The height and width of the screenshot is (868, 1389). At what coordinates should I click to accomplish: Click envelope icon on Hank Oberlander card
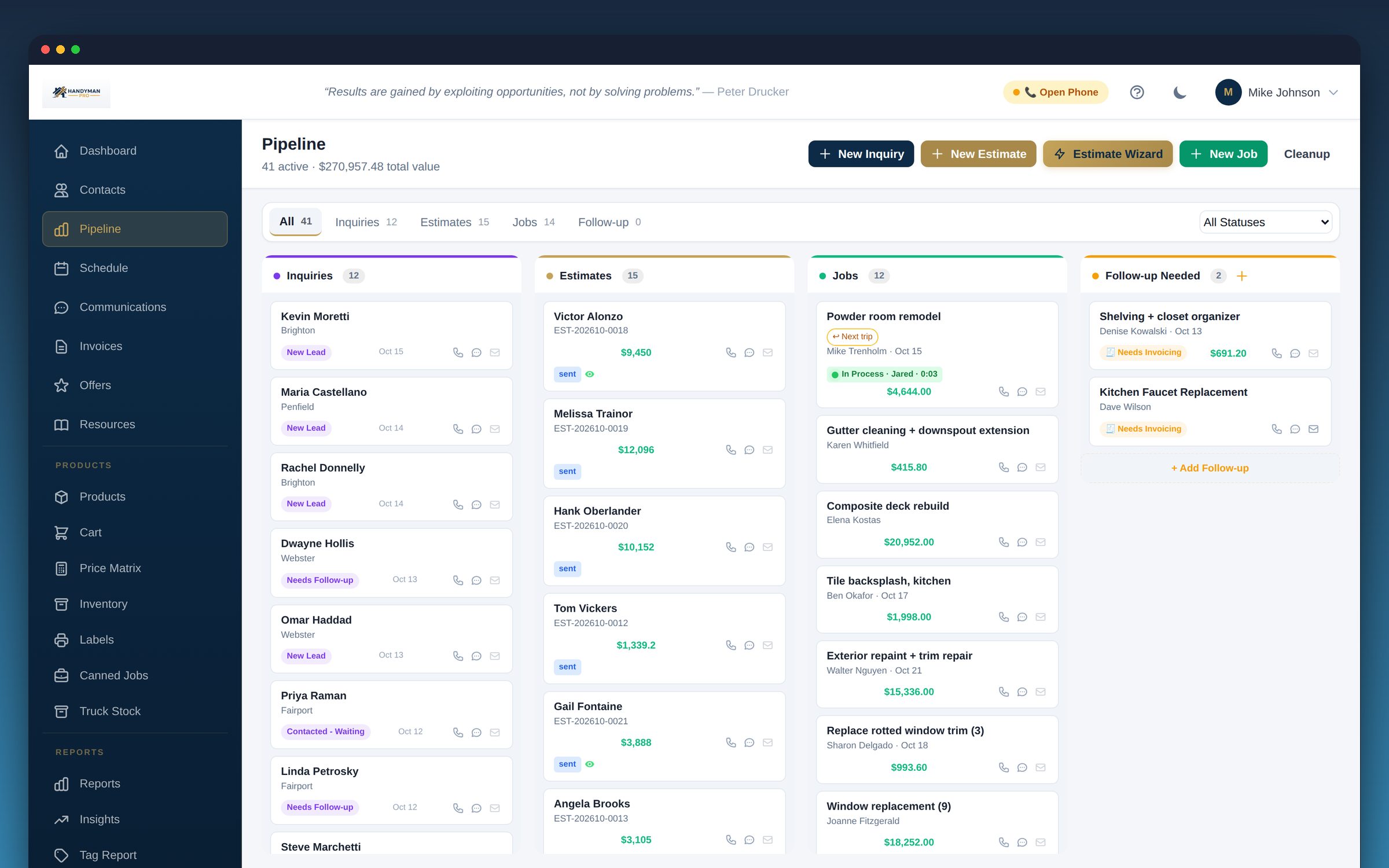(768, 547)
